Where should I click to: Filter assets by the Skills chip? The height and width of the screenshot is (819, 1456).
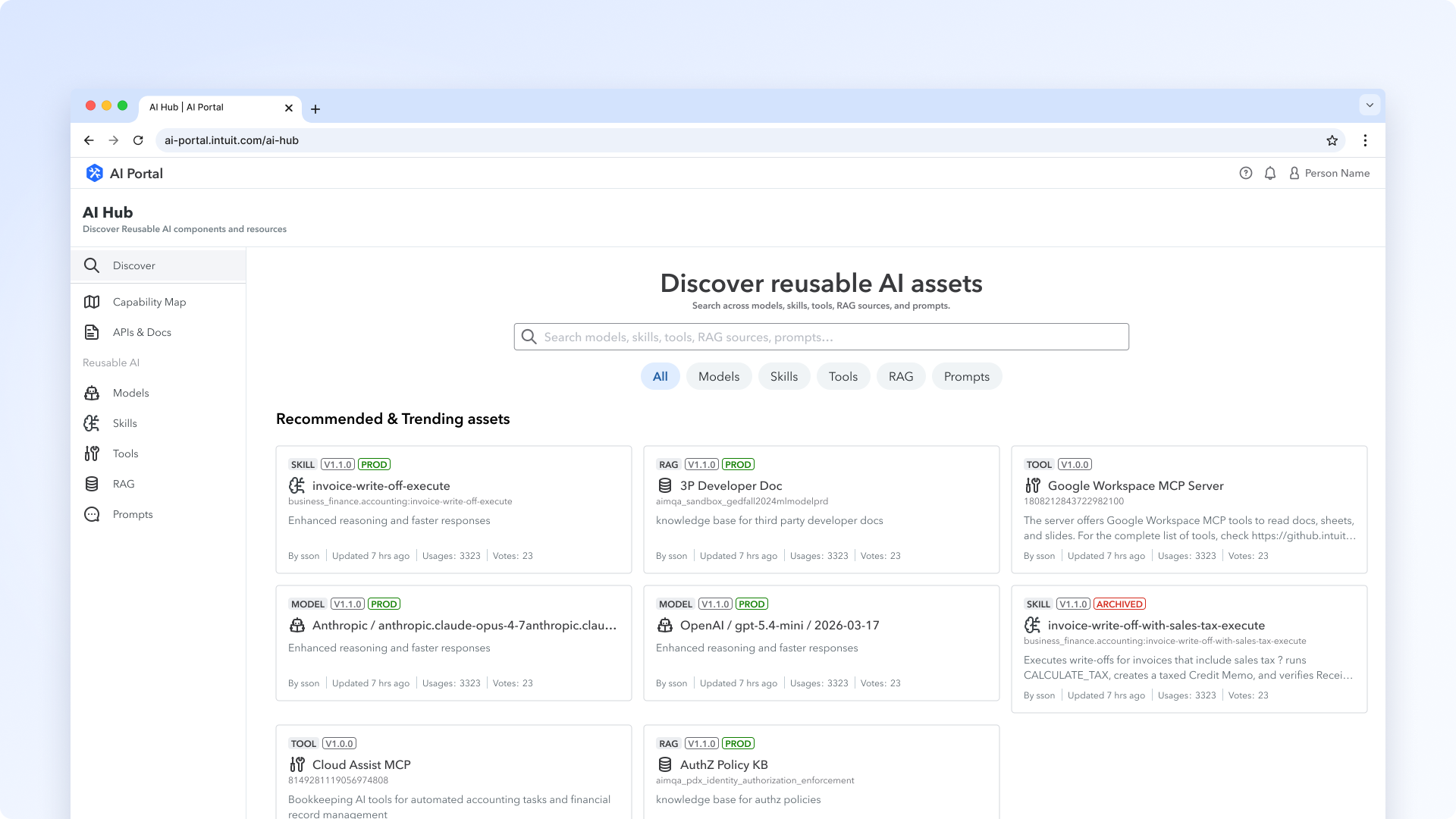pyautogui.click(x=784, y=376)
